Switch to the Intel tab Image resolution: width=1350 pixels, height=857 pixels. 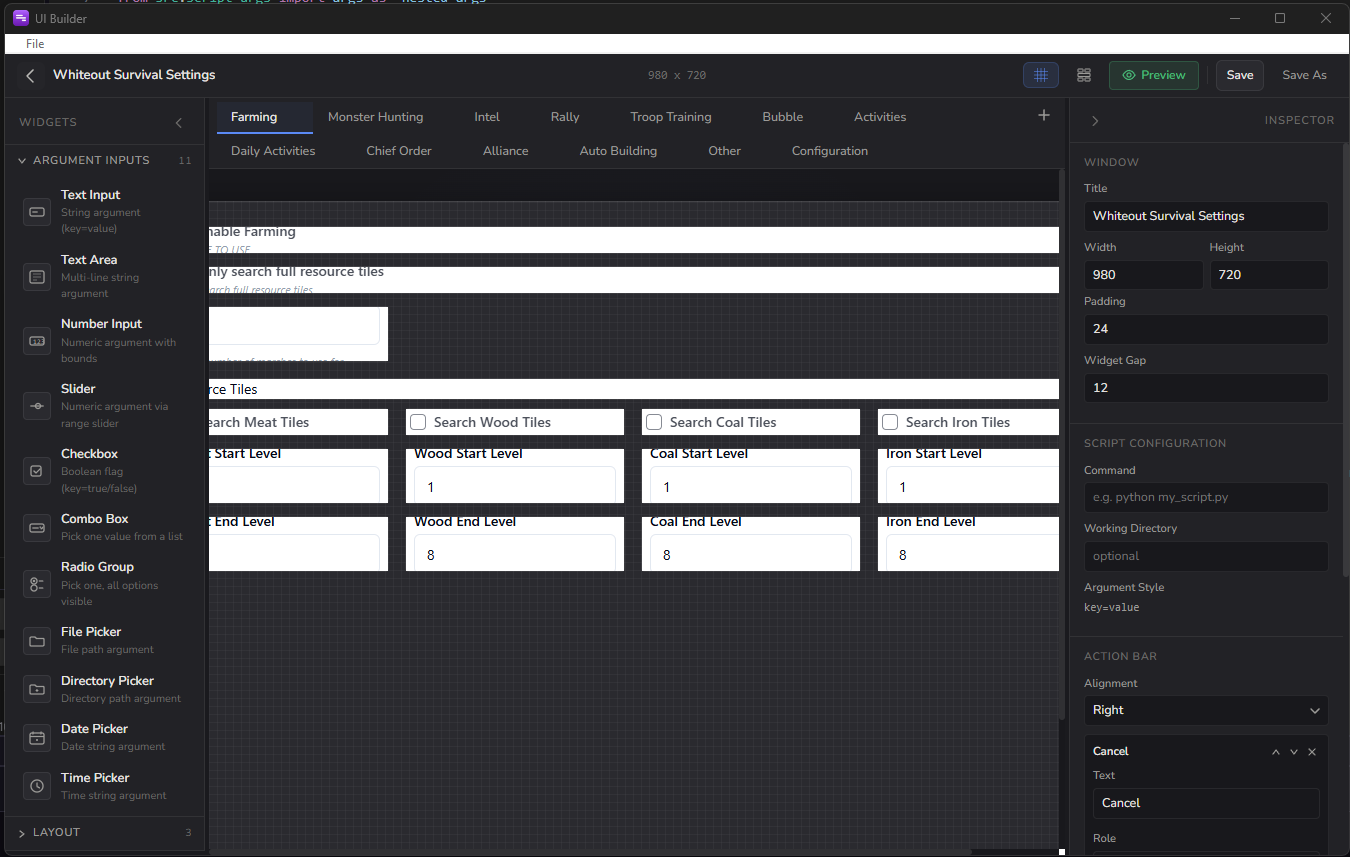pyautogui.click(x=487, y=117)
